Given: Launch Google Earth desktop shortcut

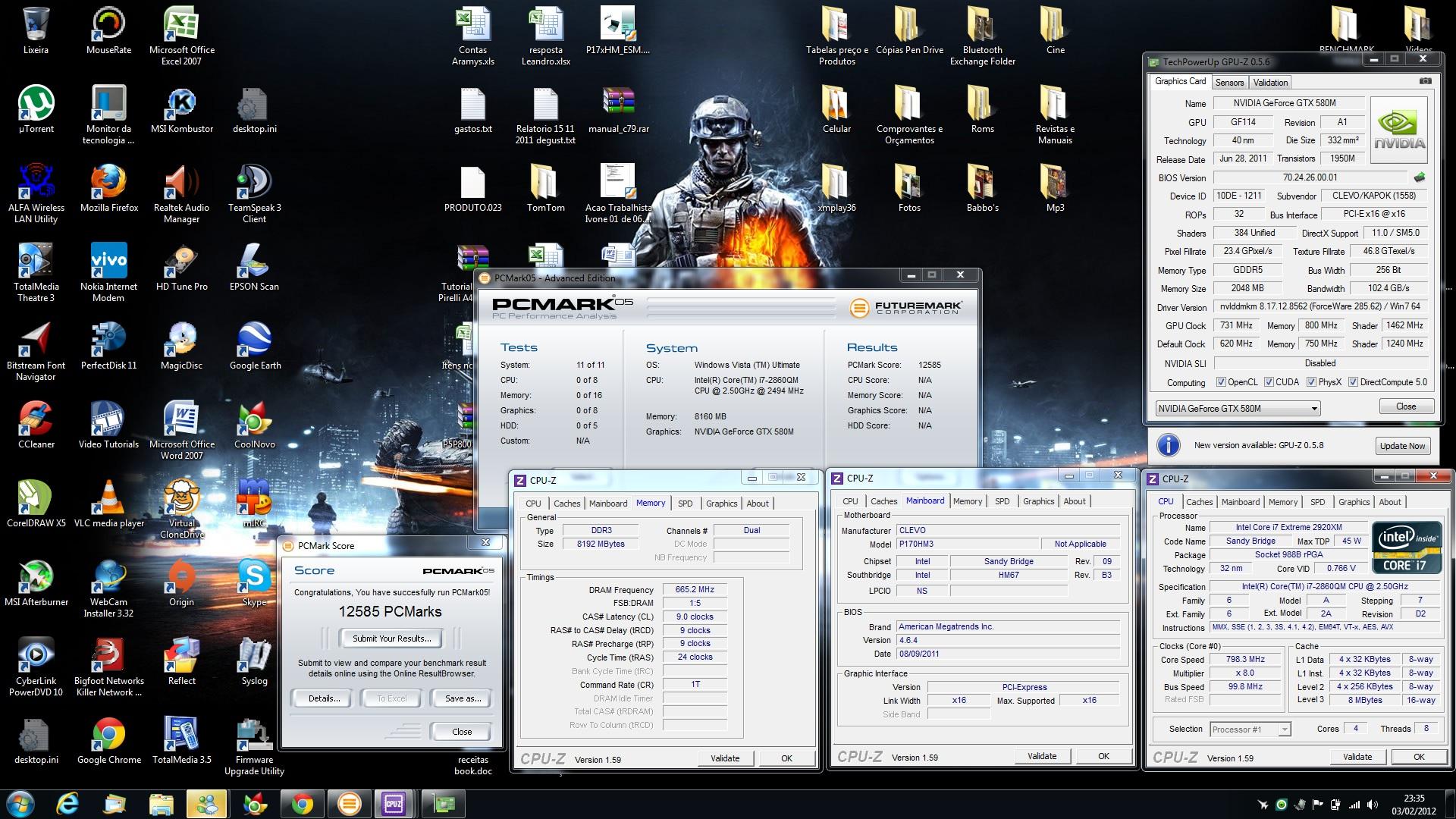Looking at the screenshot, I should 254,347.
